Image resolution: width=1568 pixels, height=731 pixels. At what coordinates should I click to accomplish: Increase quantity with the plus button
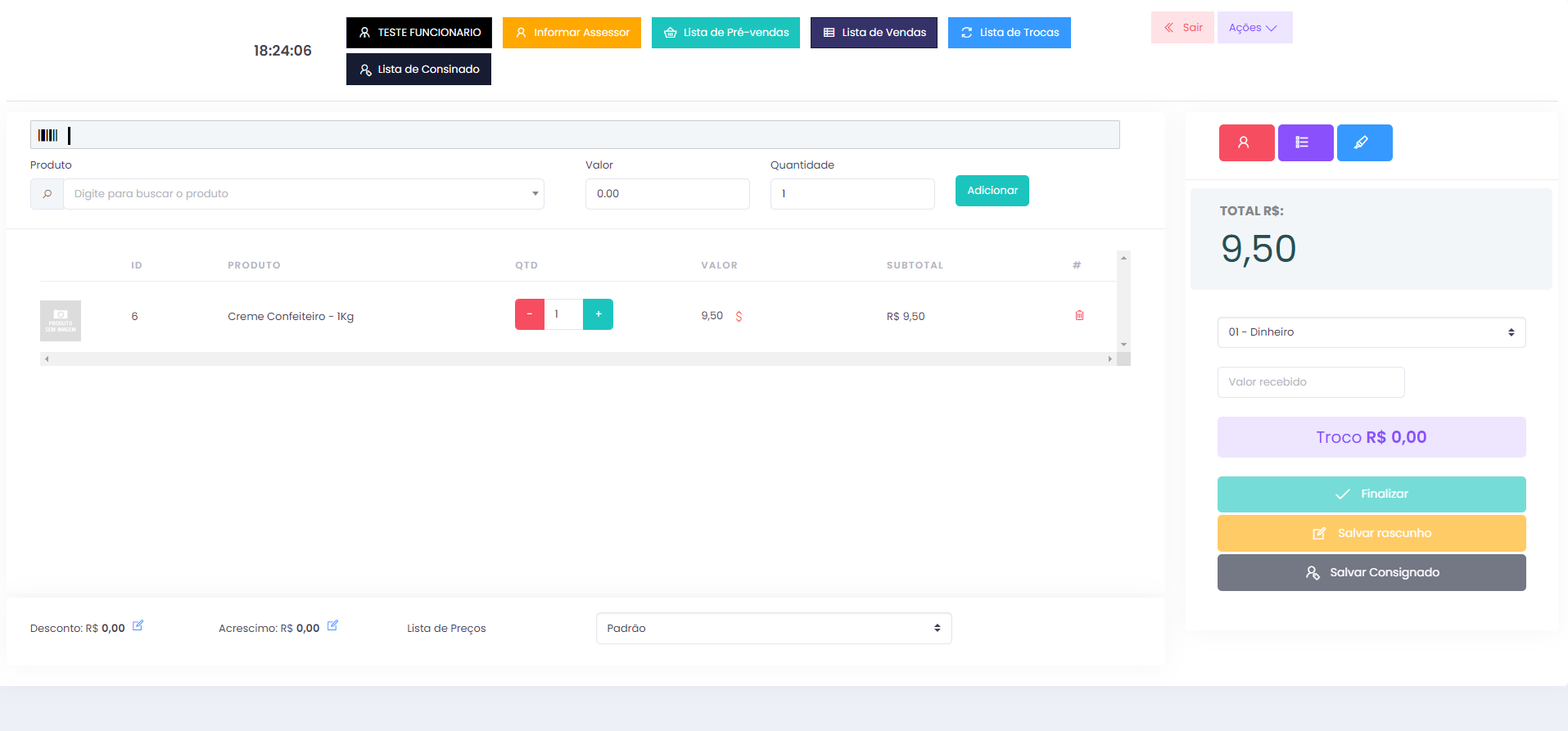pyautogui.click(x=598, y=314)
